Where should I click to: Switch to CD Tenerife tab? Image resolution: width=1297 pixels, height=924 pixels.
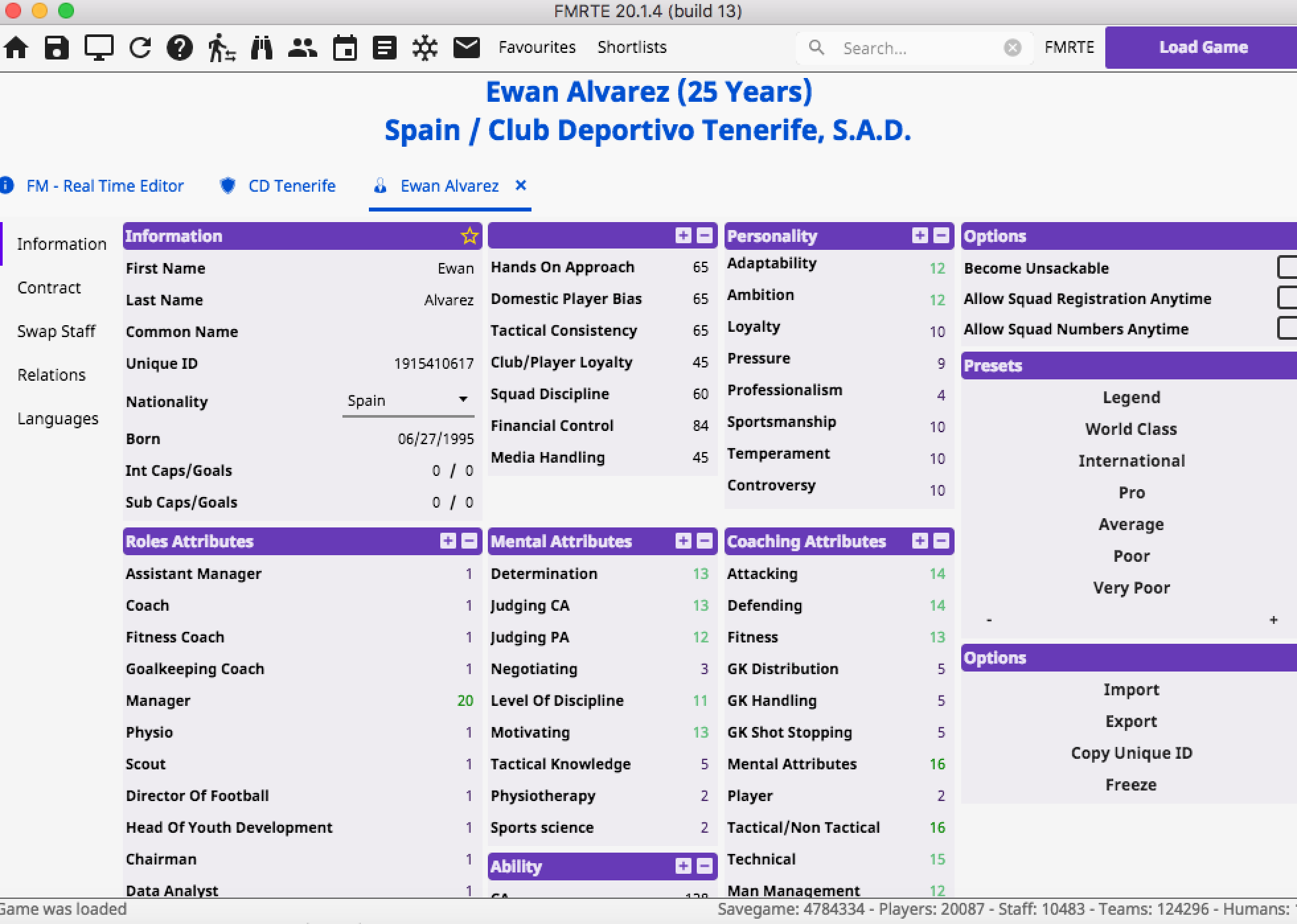tap(292, 186)
